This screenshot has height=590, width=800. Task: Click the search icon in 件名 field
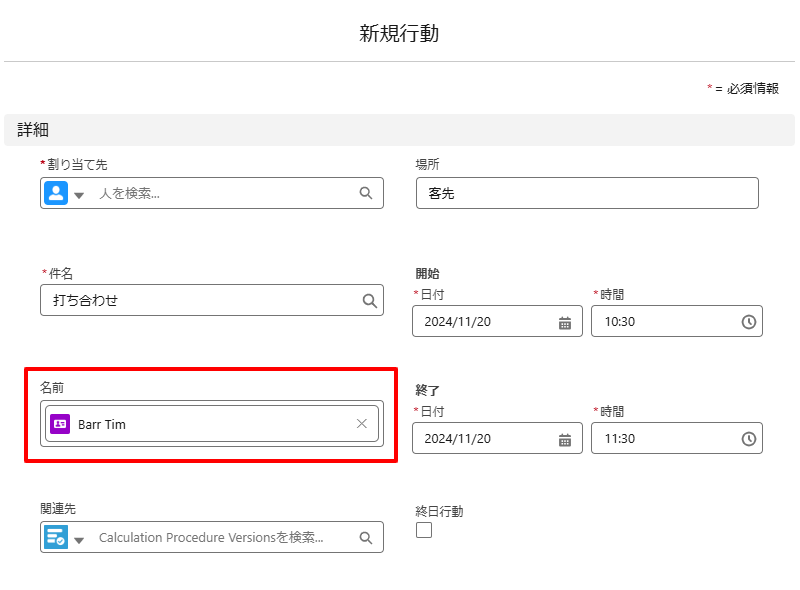(x=370, y=301)
